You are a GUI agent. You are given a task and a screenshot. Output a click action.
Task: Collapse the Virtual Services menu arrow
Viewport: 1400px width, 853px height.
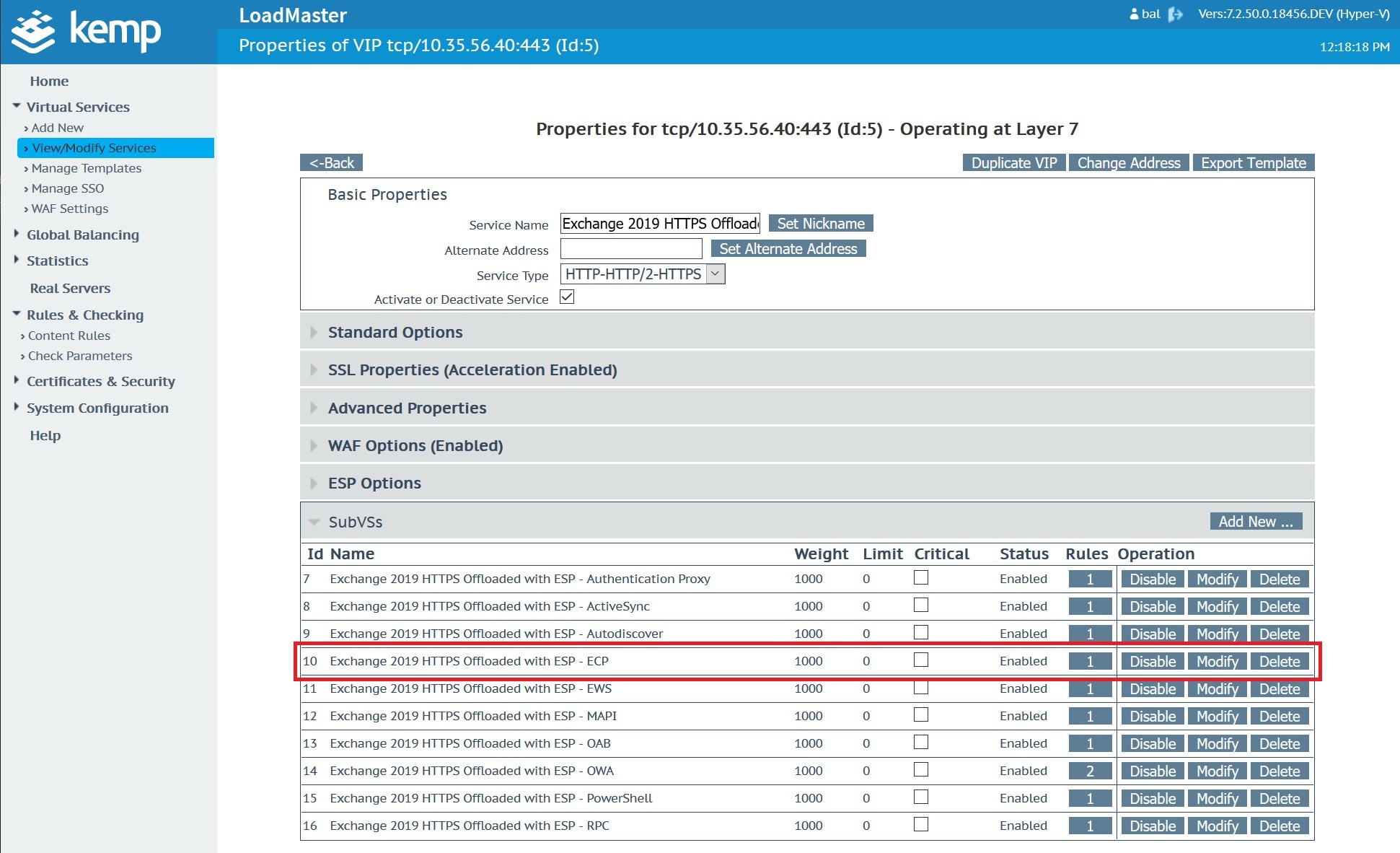17,106
